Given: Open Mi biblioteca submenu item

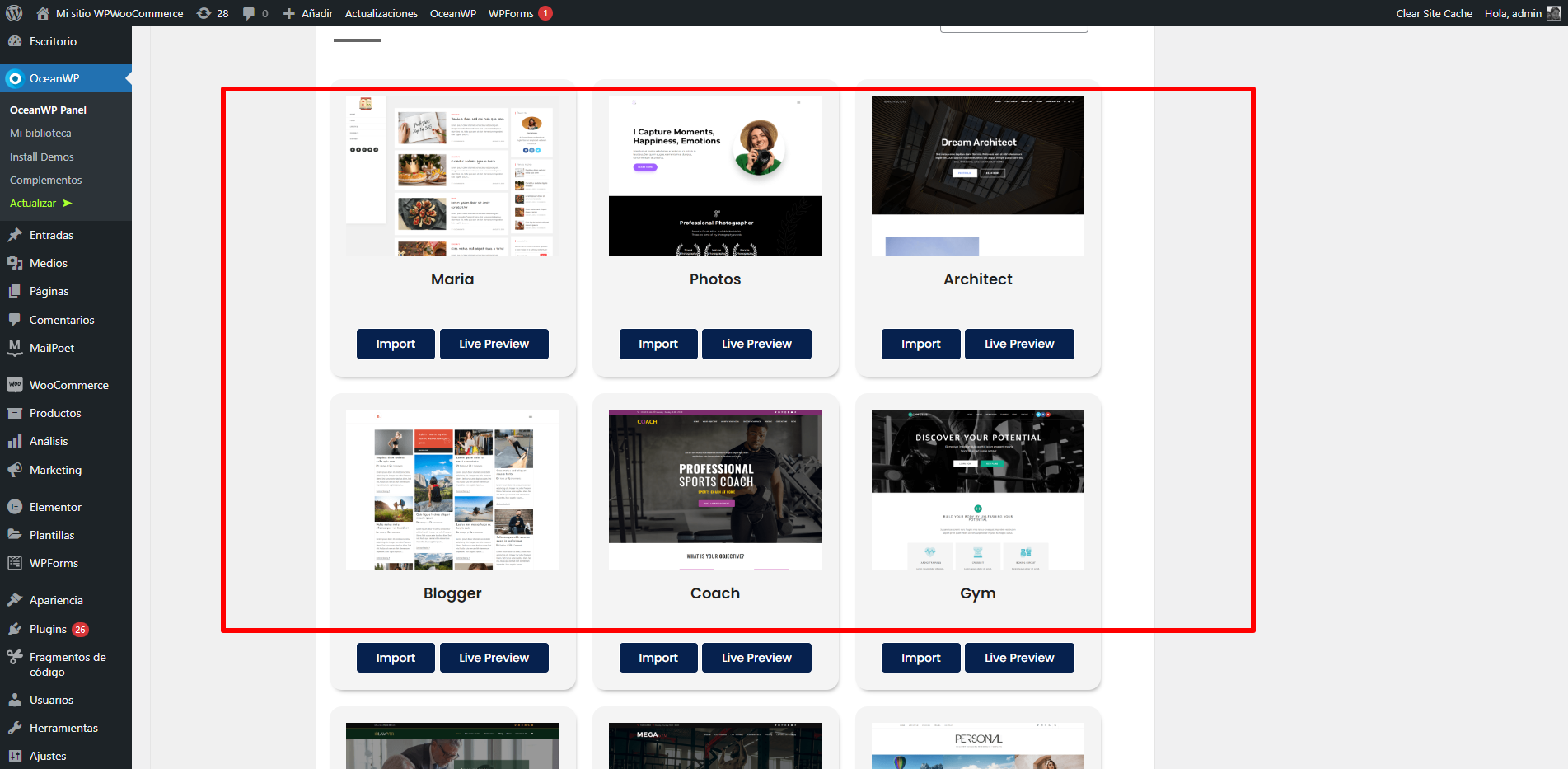Looking at the screenshot, I should [40, 133].
